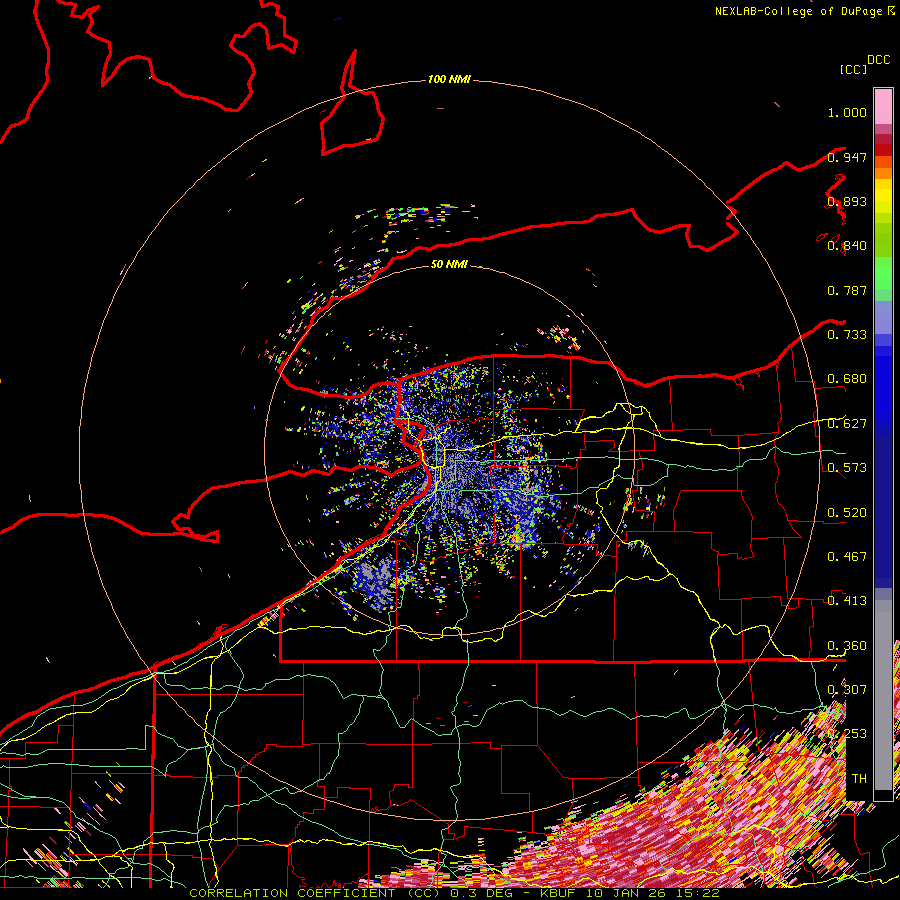The height and width of the screenshot is (900, 900).
Task: Select the 0.680 scale value
Action: pyautogui.click(x=847, y=379)
